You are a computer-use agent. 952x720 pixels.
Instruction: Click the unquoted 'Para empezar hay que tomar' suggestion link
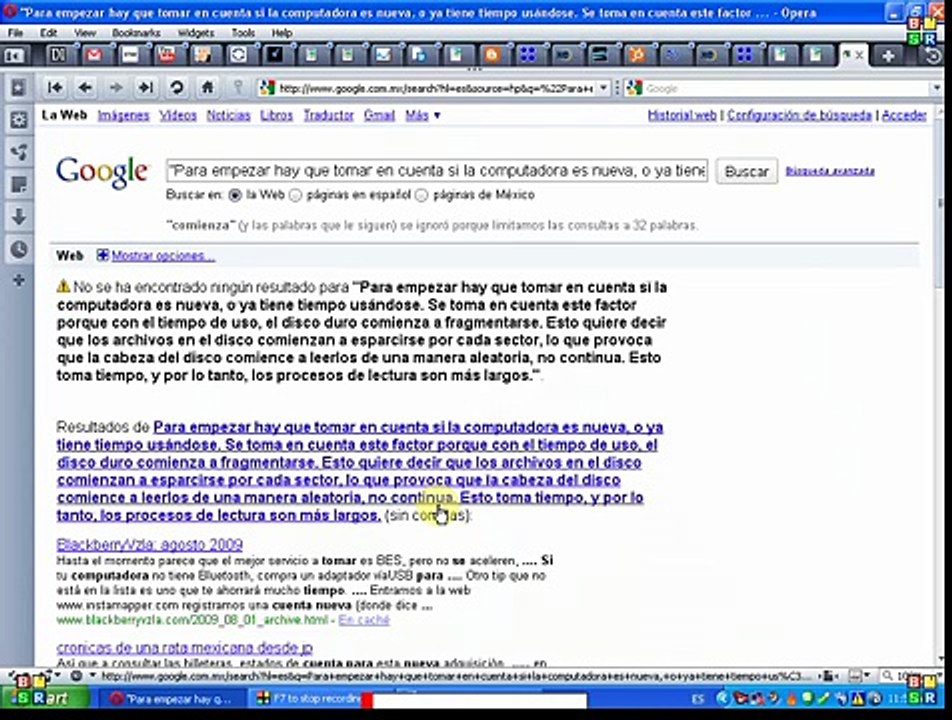click(x=359, y=471)
